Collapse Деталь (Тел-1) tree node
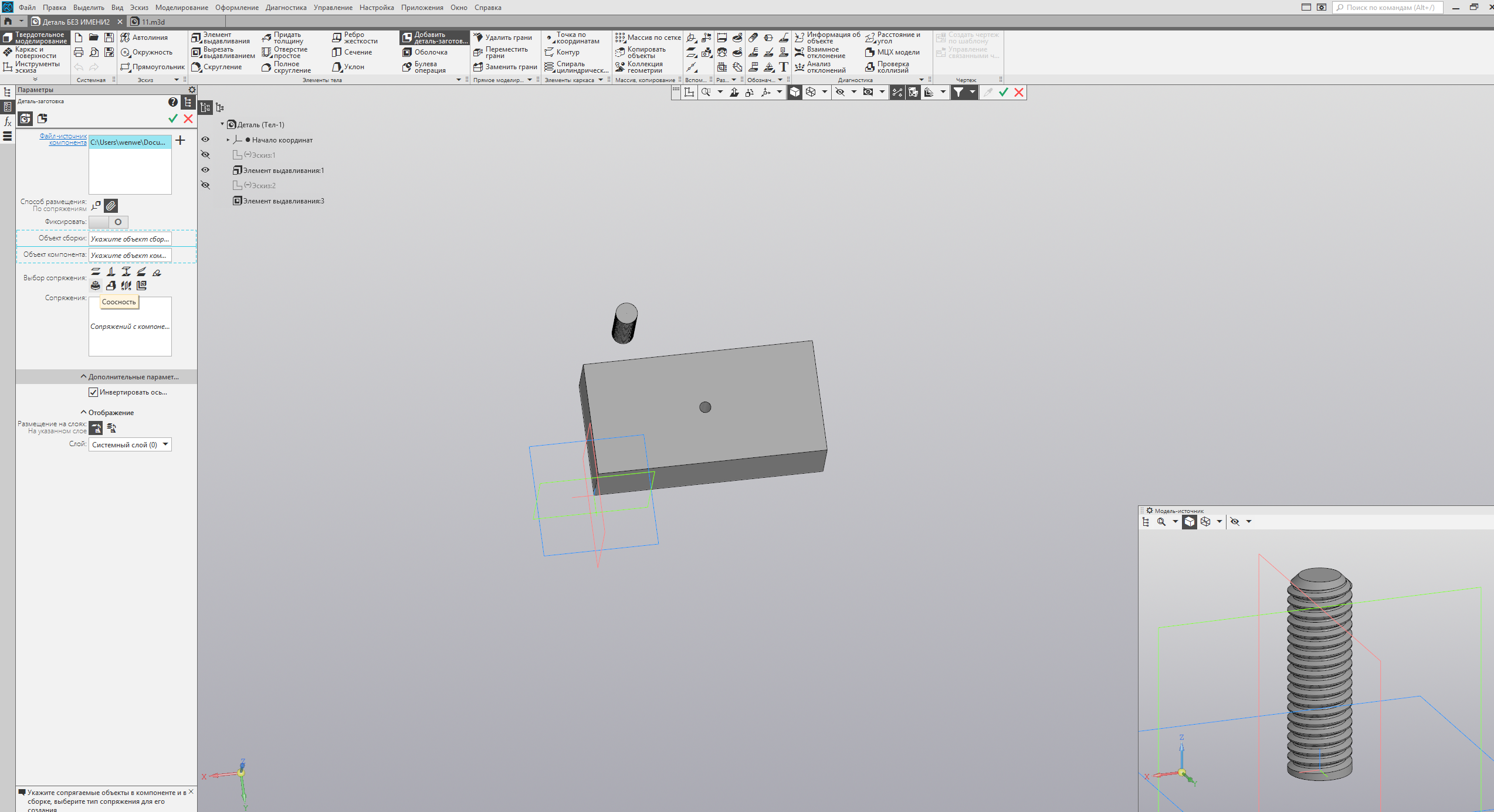The height and width of the screenshot is (812, 1494). tap(222, 124)
